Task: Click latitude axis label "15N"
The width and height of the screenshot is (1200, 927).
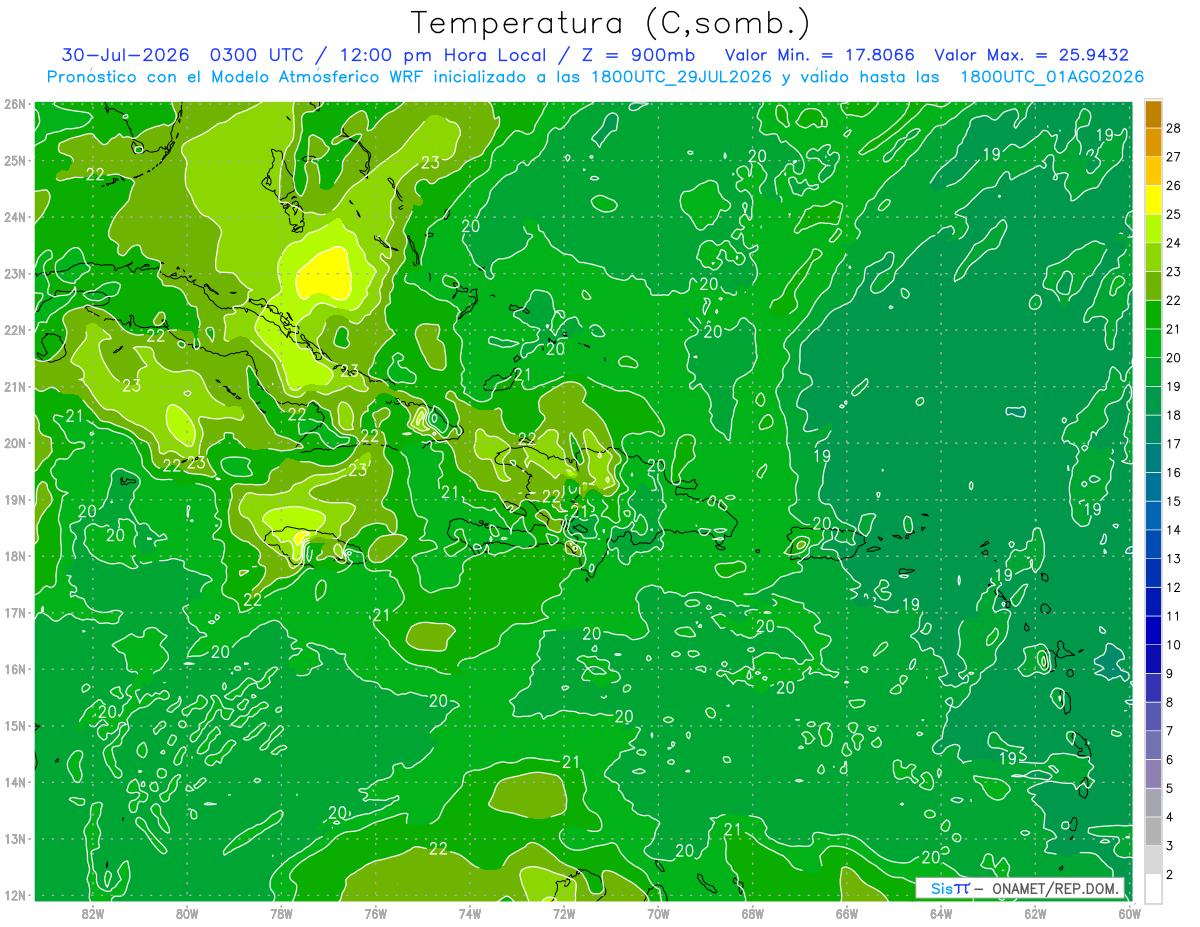Action: click(x=14, y=725)
